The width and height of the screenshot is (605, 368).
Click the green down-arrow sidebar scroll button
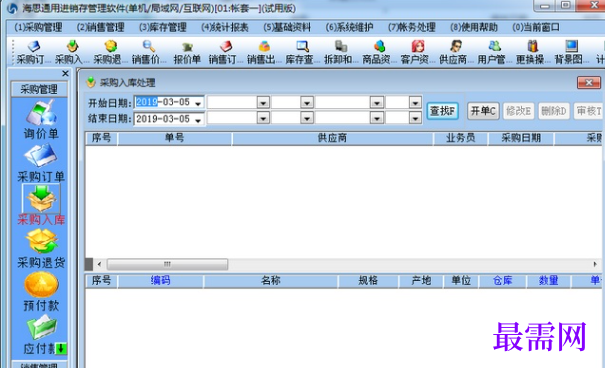(x=61, y=349)
